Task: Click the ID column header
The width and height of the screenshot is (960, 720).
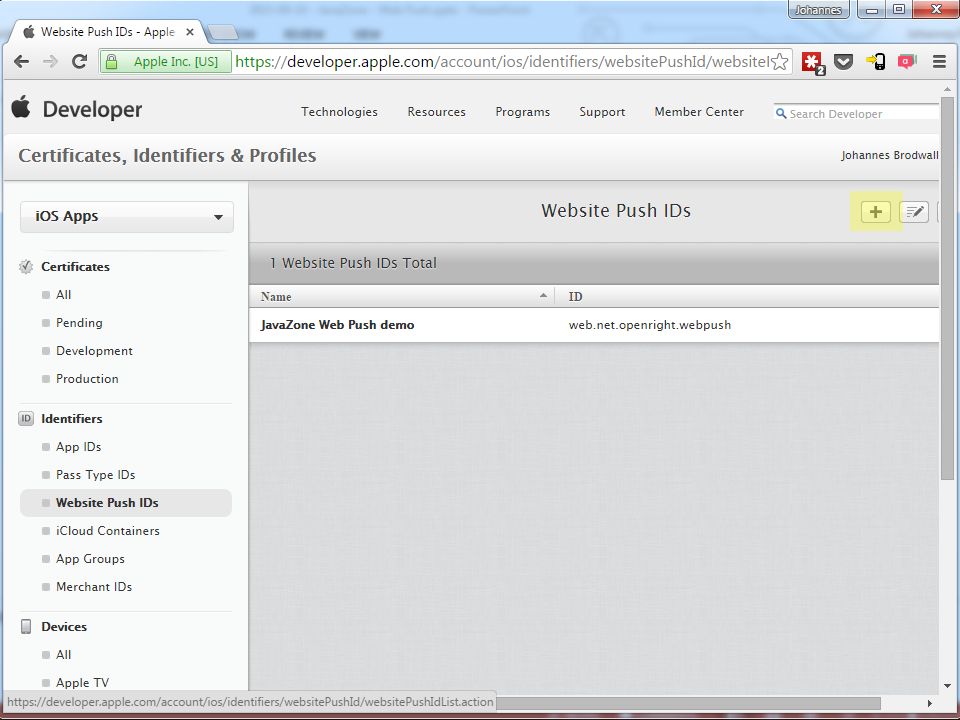Action: pos(575,296)
